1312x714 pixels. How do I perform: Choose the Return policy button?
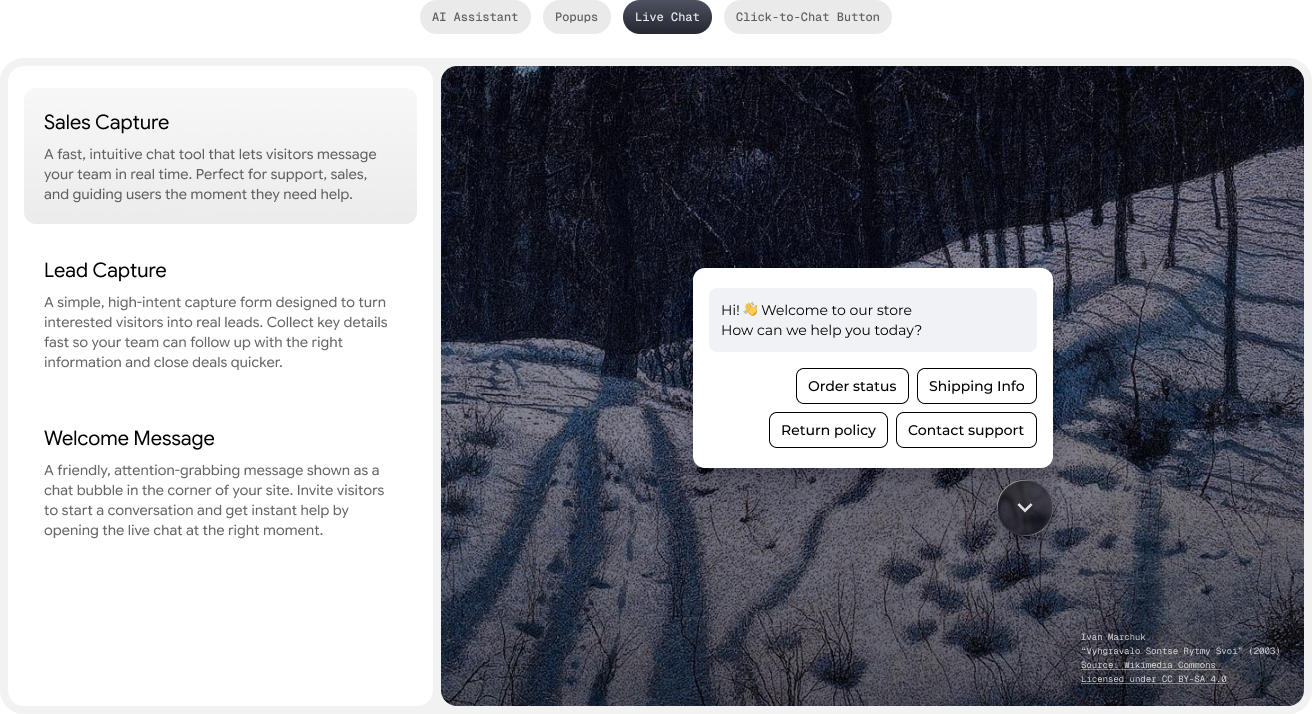pos(828,430)
